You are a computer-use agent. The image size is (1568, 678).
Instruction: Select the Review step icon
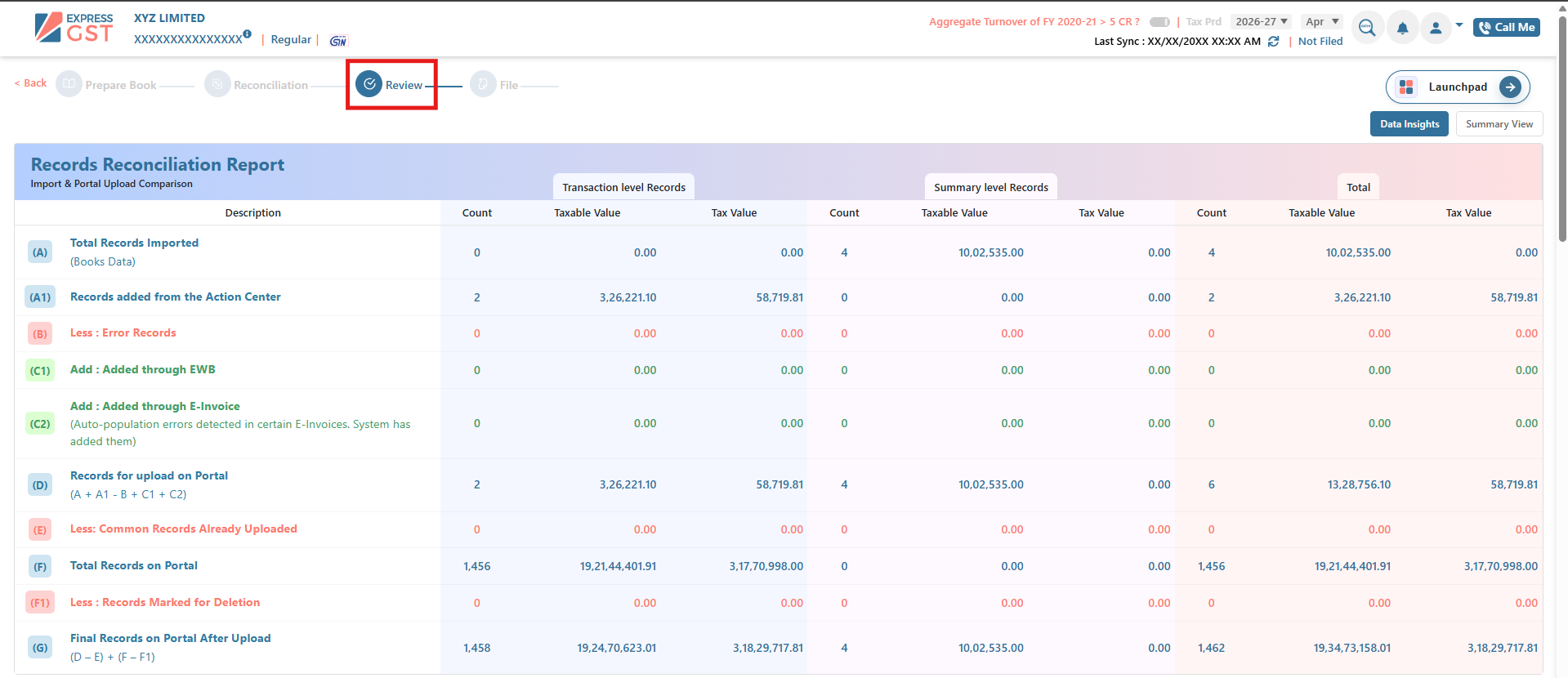click(x=369, y=84)
